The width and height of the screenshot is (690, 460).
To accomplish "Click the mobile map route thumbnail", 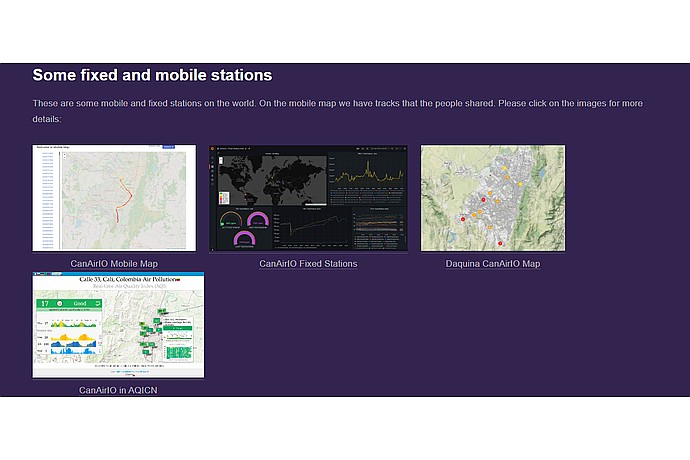I will click(x=114, y=198).
